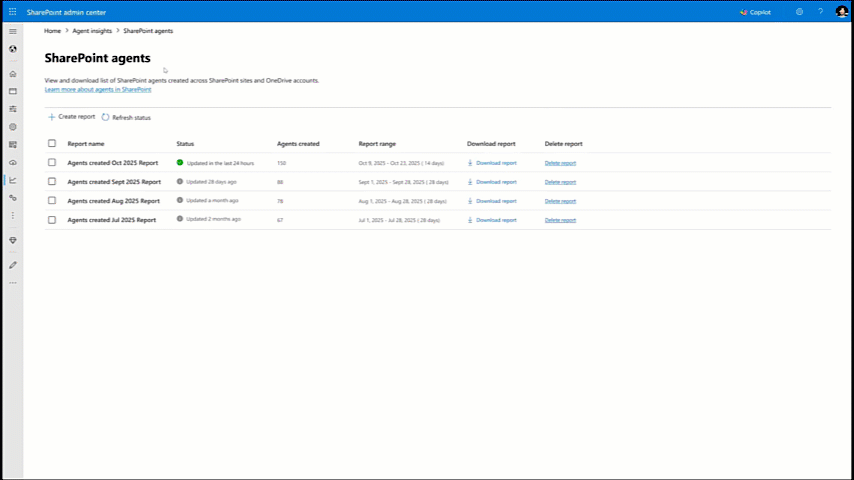Click the Jul 1, 2025 - Jul 28, 2025 range
The image size is (854, 480).
point(399,220)
